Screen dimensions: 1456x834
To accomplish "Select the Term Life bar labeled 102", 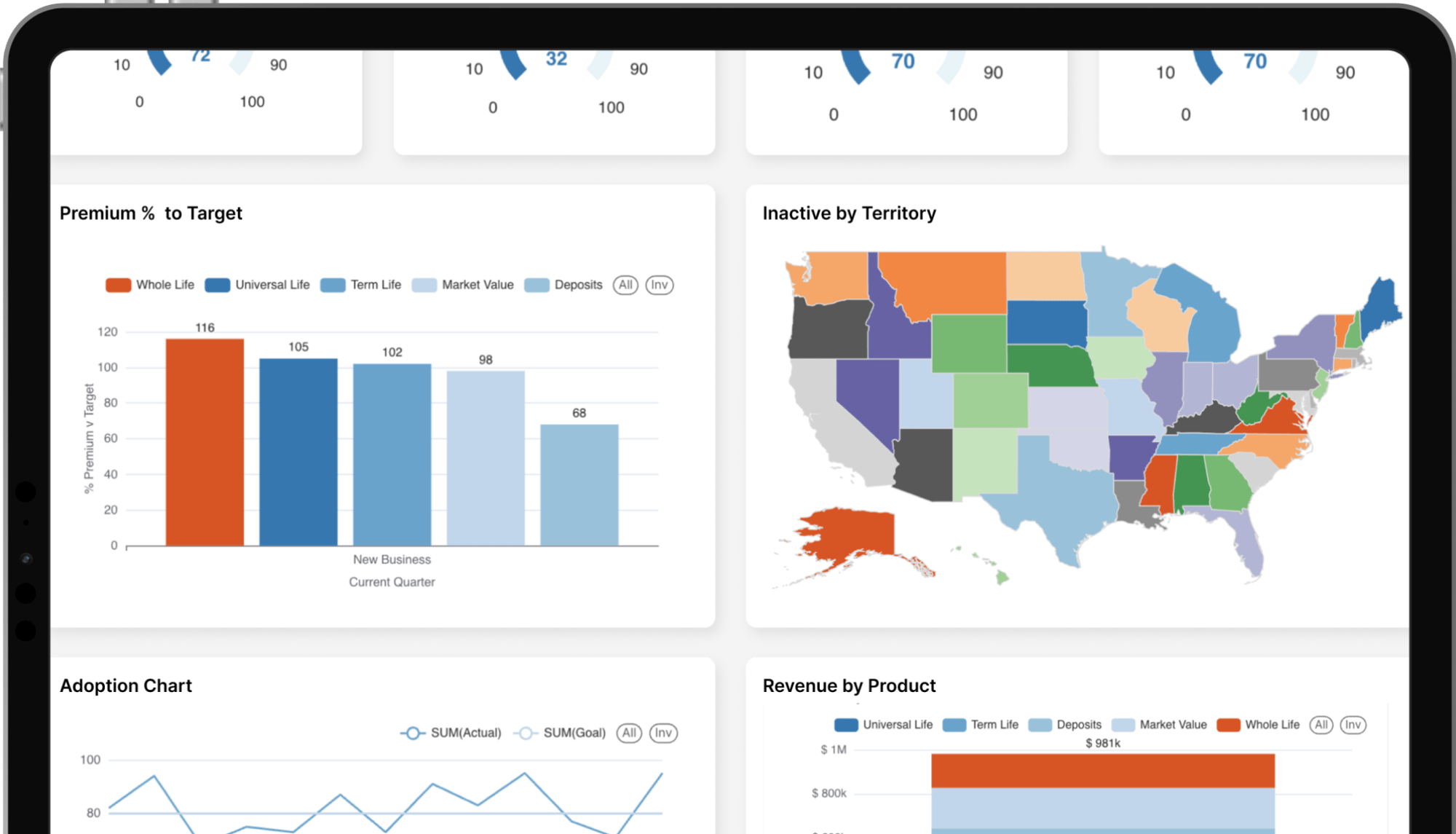I will click(392, 455).
